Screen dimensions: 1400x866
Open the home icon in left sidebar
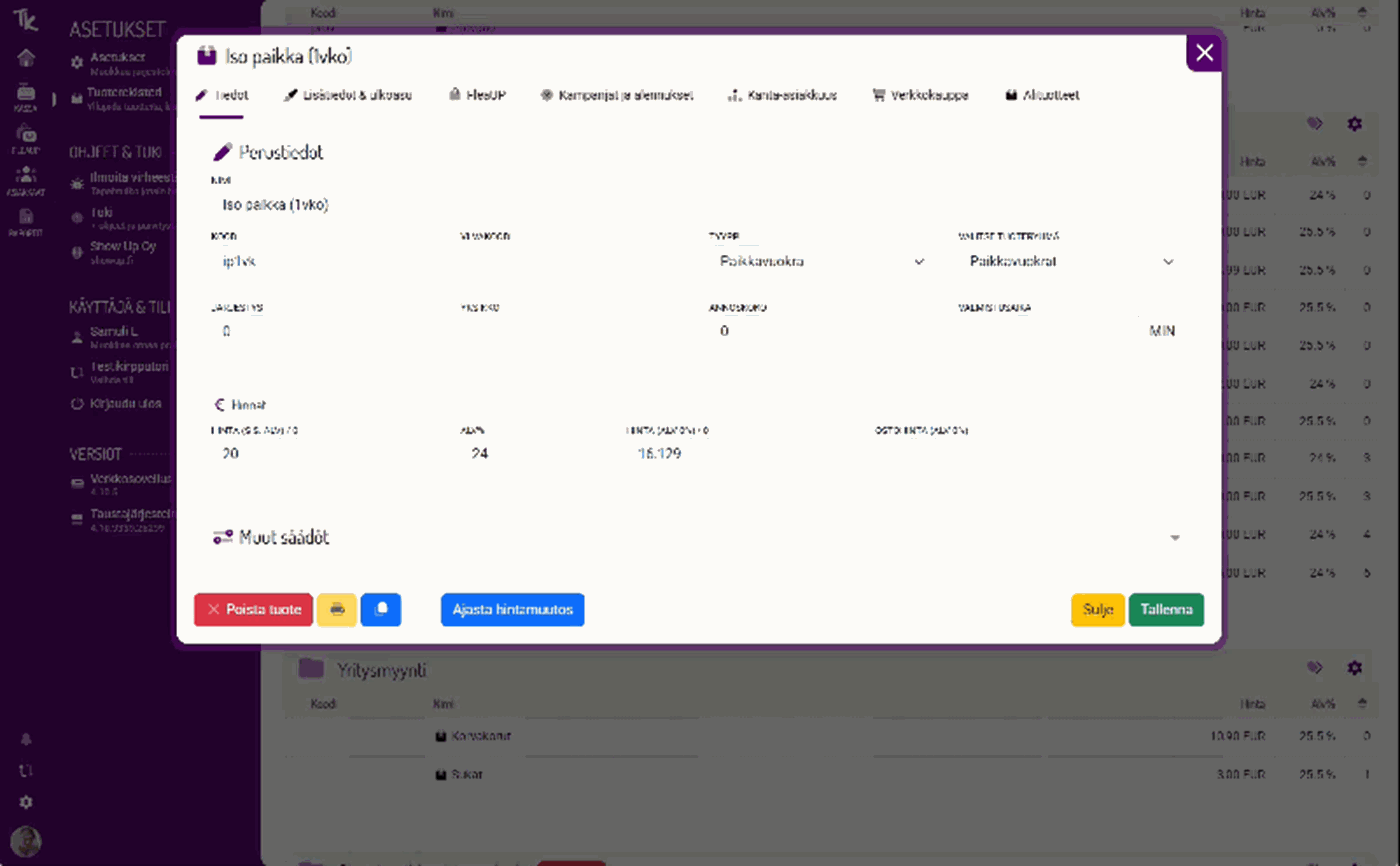[27, 57]
